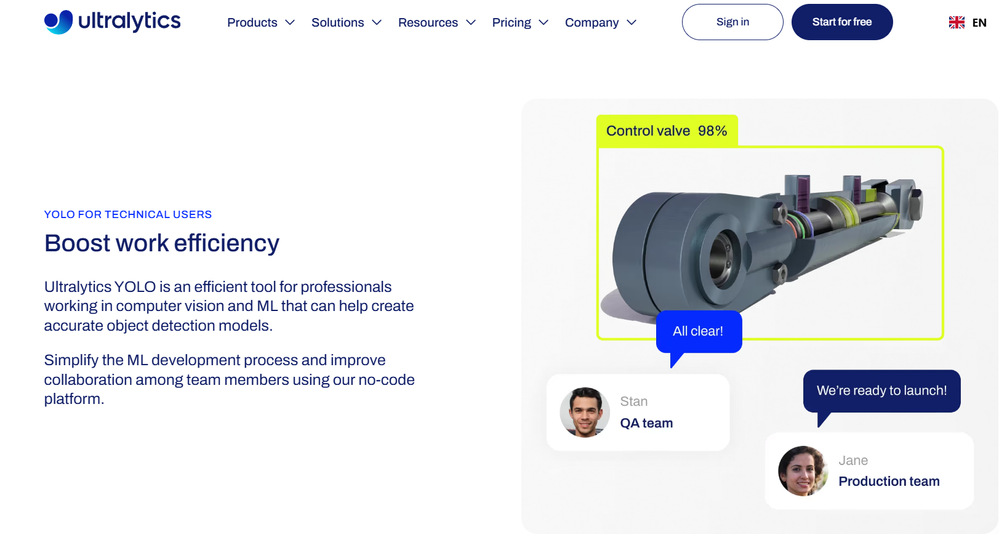Image resolution: width=999 pixels, height=534 pixels.
Task: Click the name Jane
Action: tap(852, 460)
